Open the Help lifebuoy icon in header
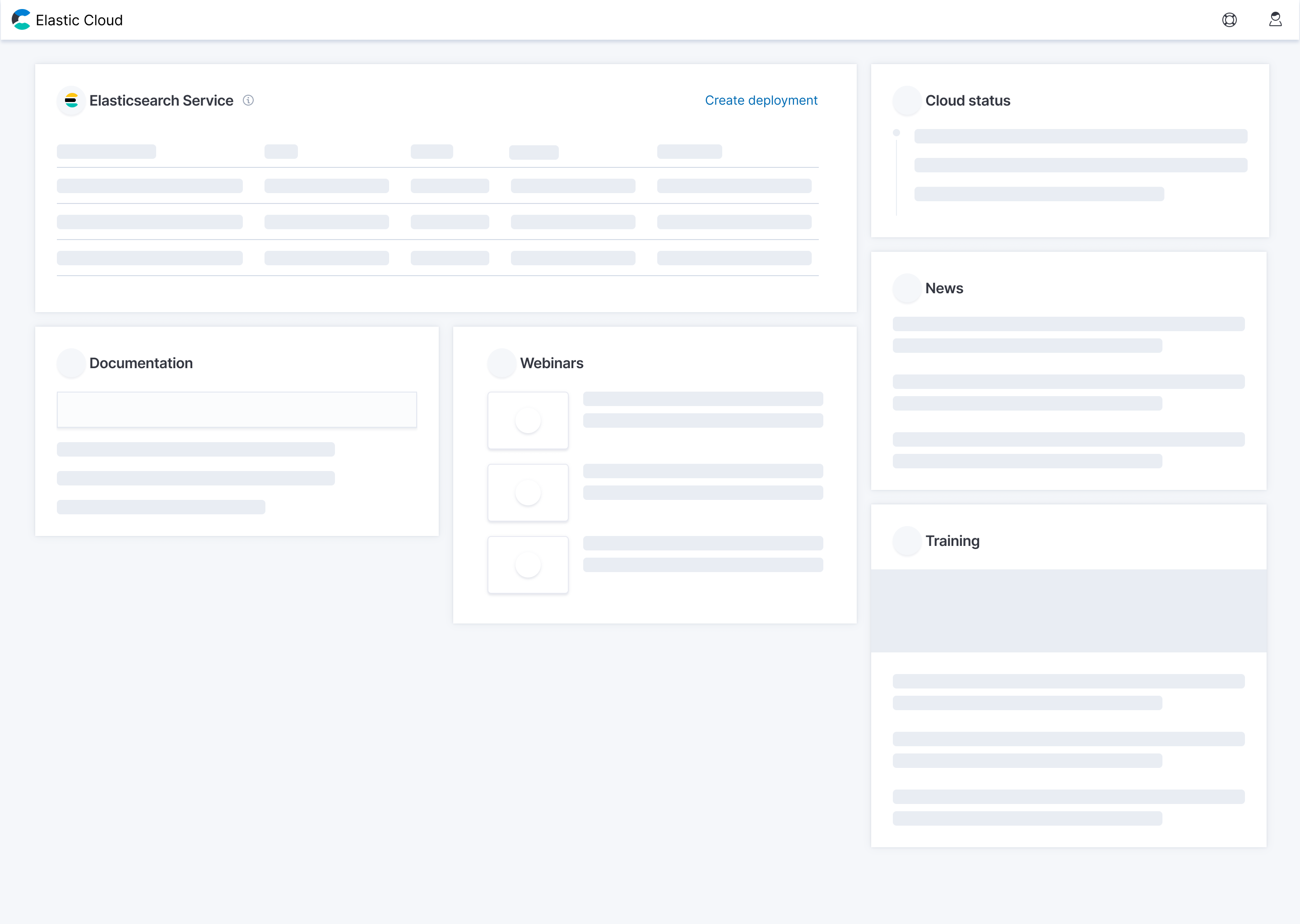The height and width of the screenshot is (924, 1300). (1230, 20)
